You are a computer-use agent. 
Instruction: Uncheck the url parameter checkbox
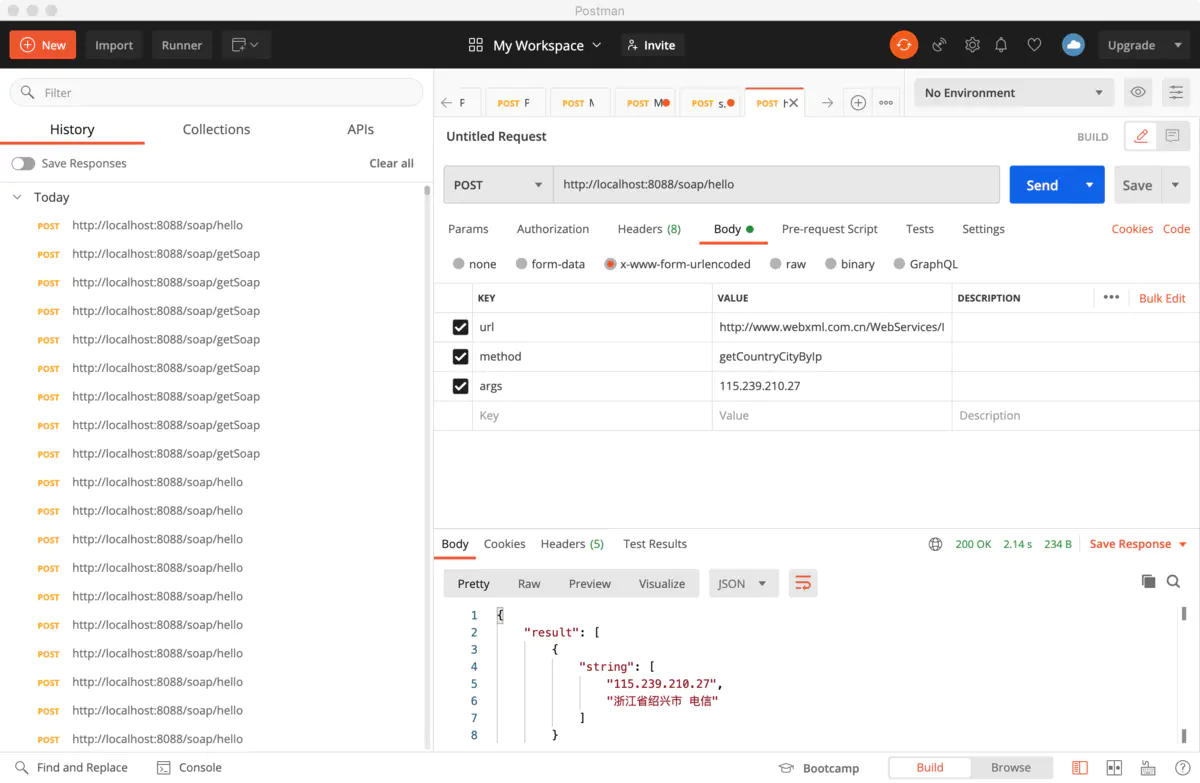tap(460, 327)
